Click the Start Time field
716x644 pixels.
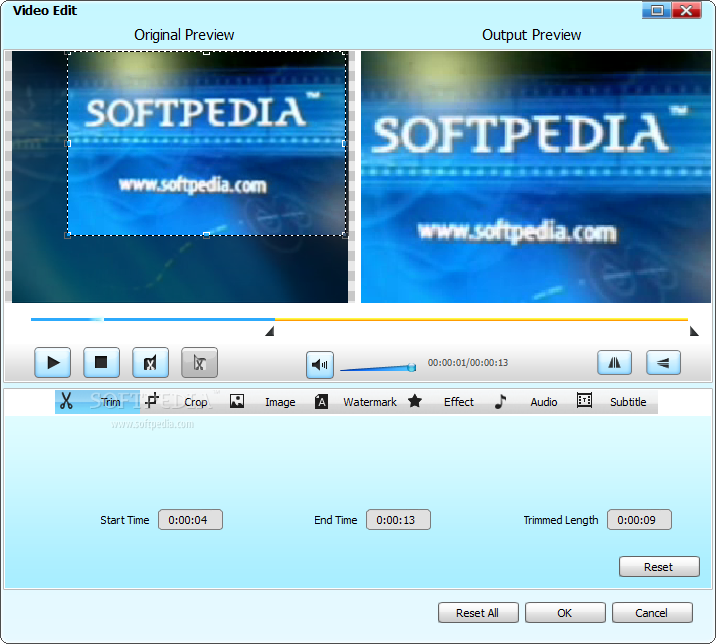(x=190, y=520)
